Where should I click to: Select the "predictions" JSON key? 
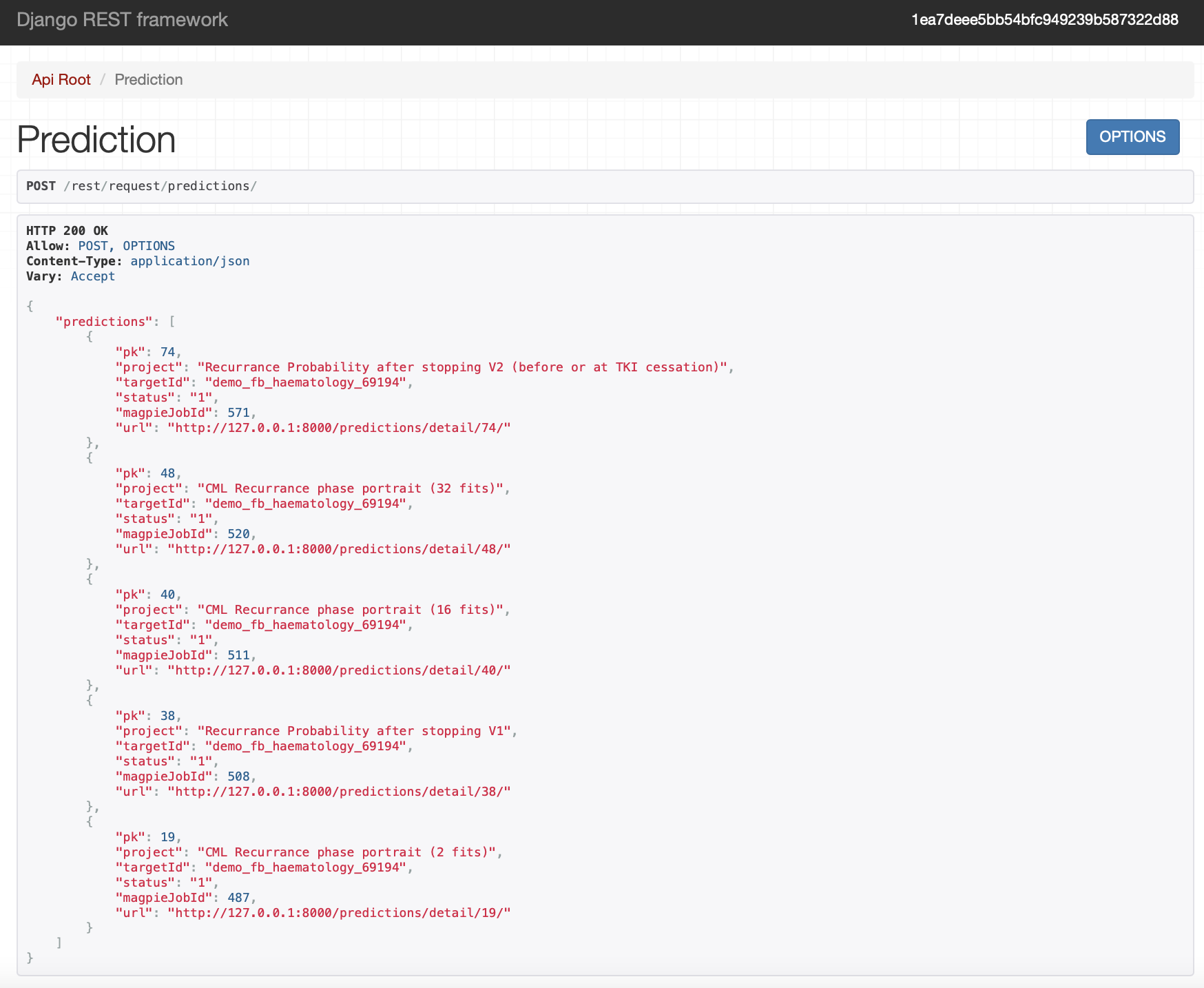(x=104, y=322)
